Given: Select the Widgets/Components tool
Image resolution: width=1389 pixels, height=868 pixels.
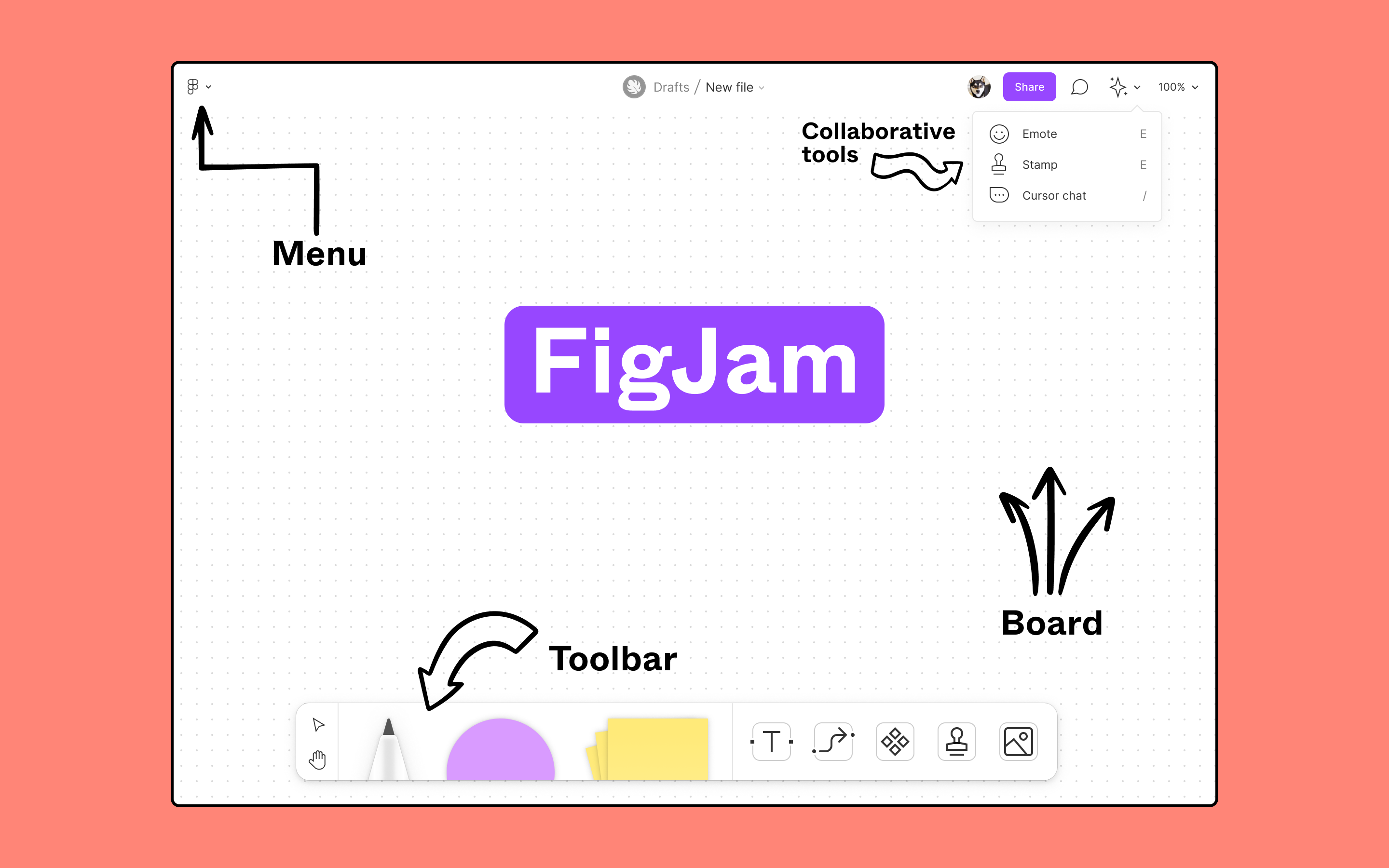Looking at the screenshot, I should (895, 742).
